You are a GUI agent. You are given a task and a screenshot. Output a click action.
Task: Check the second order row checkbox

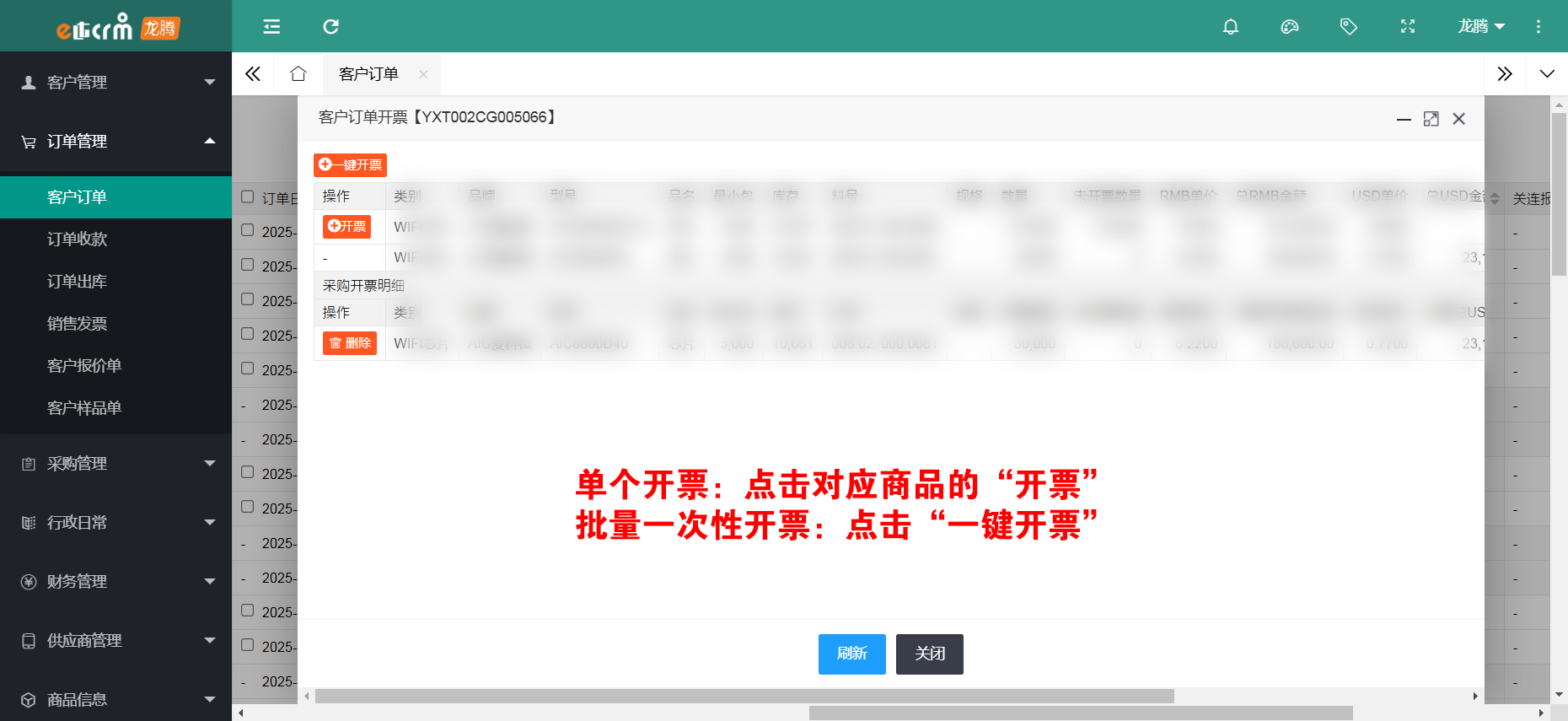point(247,265)
